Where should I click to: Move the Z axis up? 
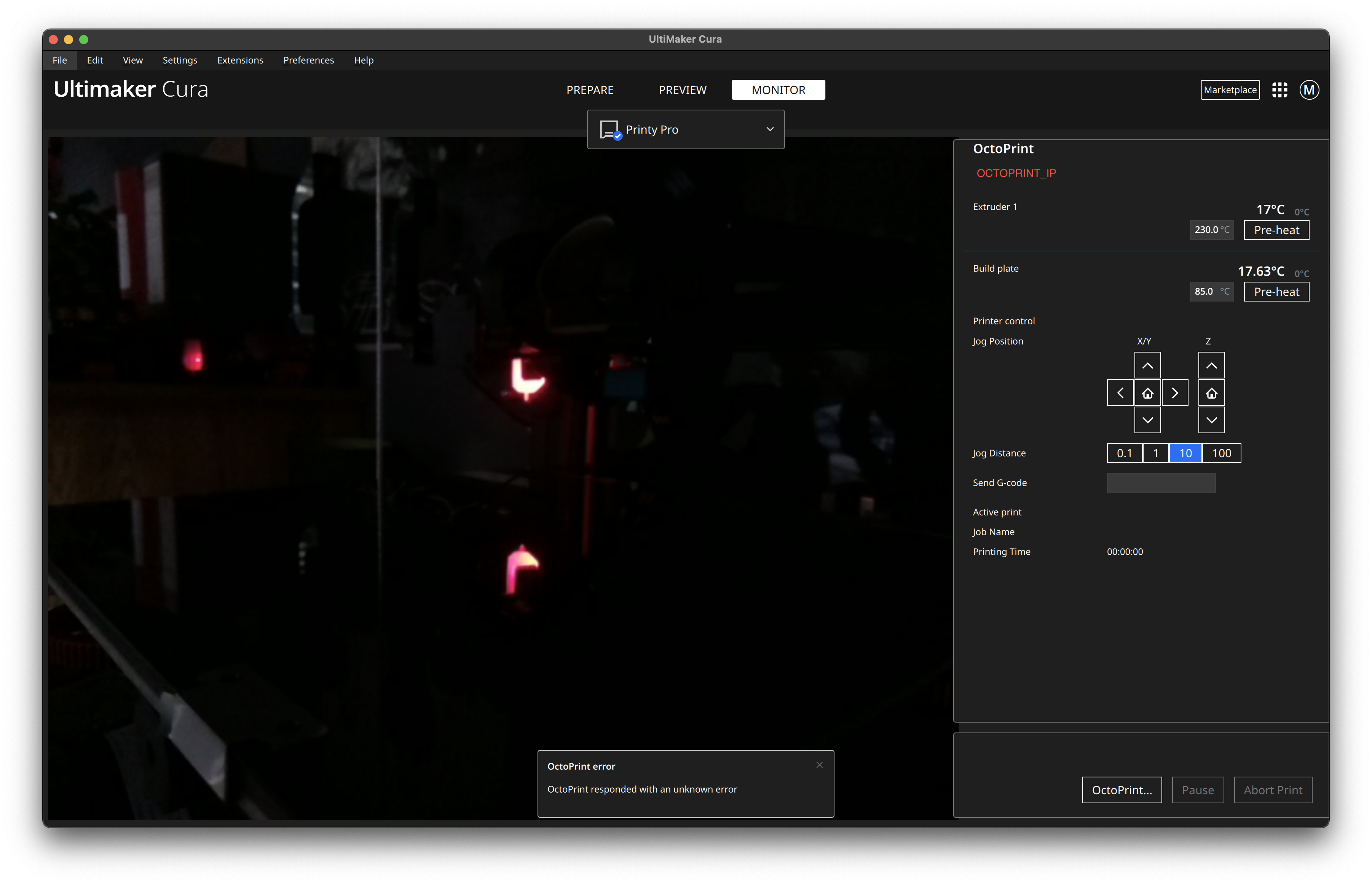click(1211, 364)
